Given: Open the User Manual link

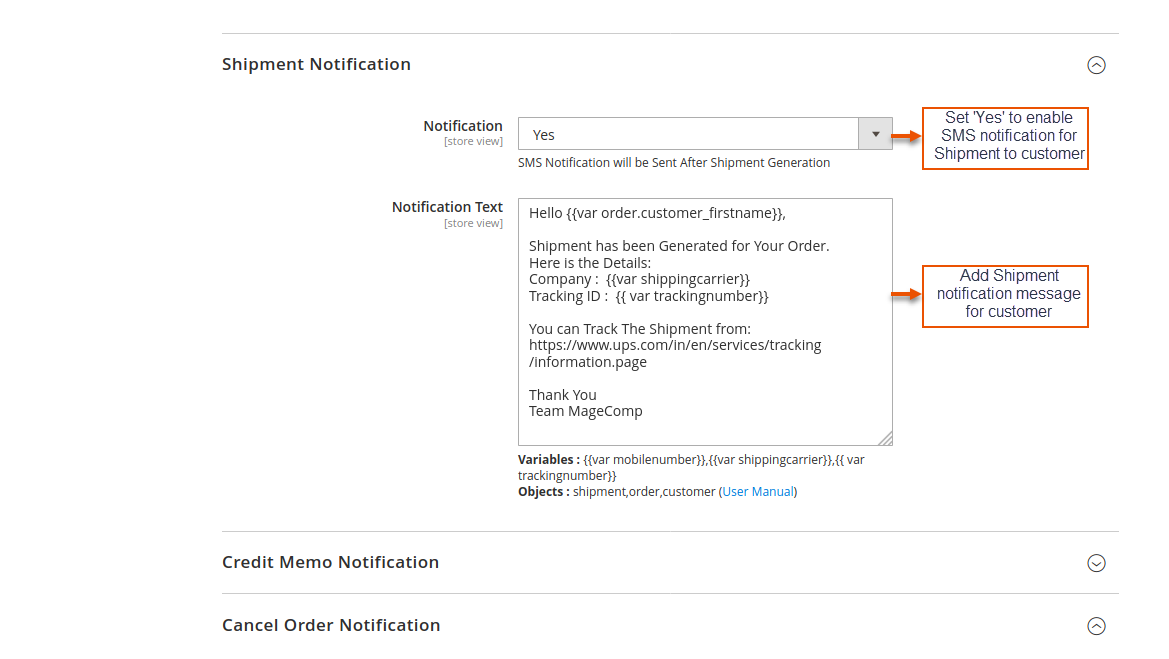Looking at the screenshot, I should (758, 492).
